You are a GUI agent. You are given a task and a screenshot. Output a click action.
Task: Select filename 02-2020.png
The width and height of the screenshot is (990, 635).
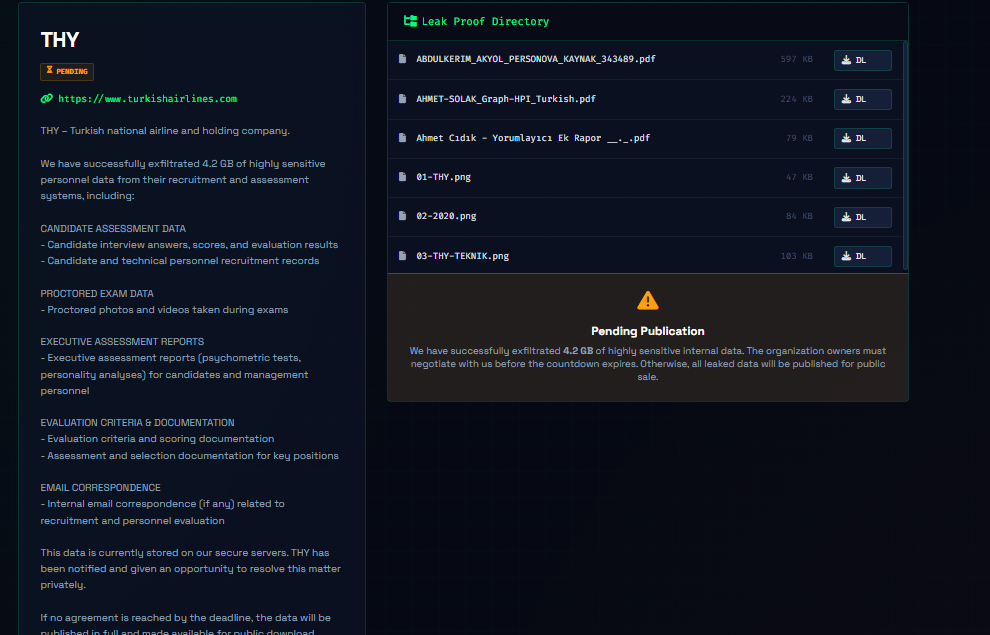(x=446, y=216)
